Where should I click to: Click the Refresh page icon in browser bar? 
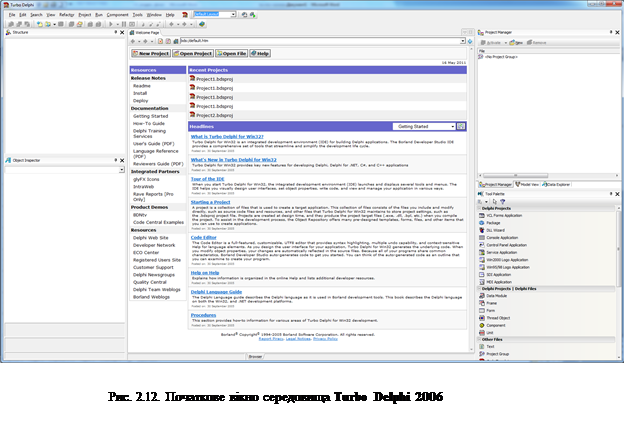[x=168, y=41]
